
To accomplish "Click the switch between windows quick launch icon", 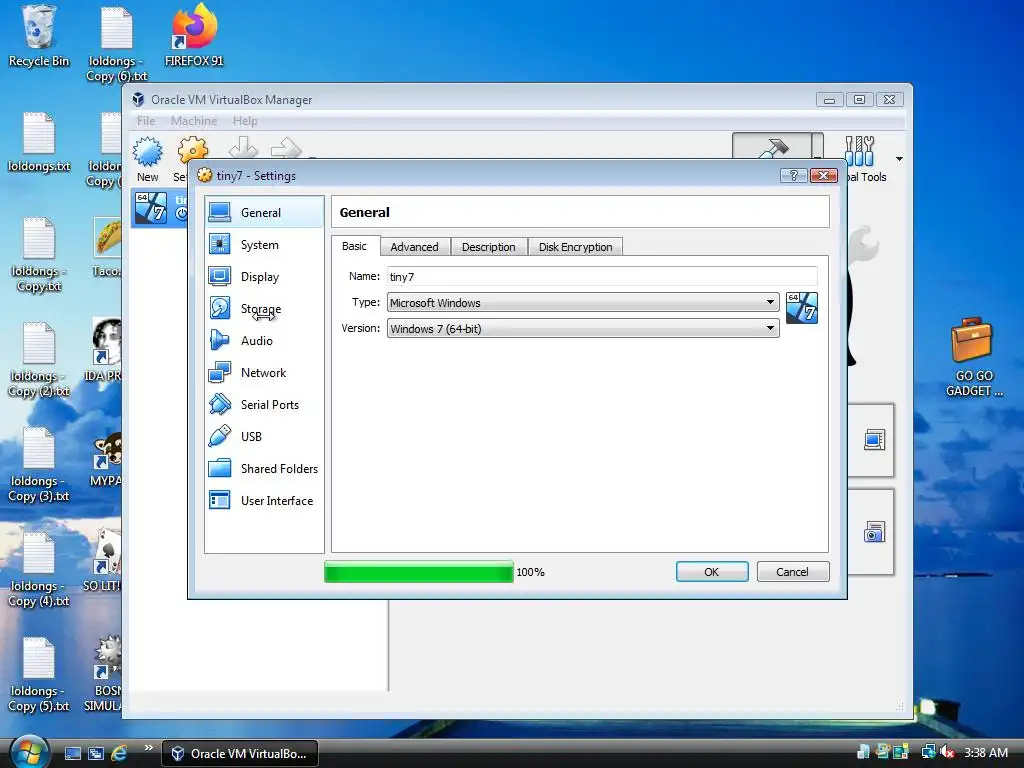I will pyautogui.click(x=96, y=753).
